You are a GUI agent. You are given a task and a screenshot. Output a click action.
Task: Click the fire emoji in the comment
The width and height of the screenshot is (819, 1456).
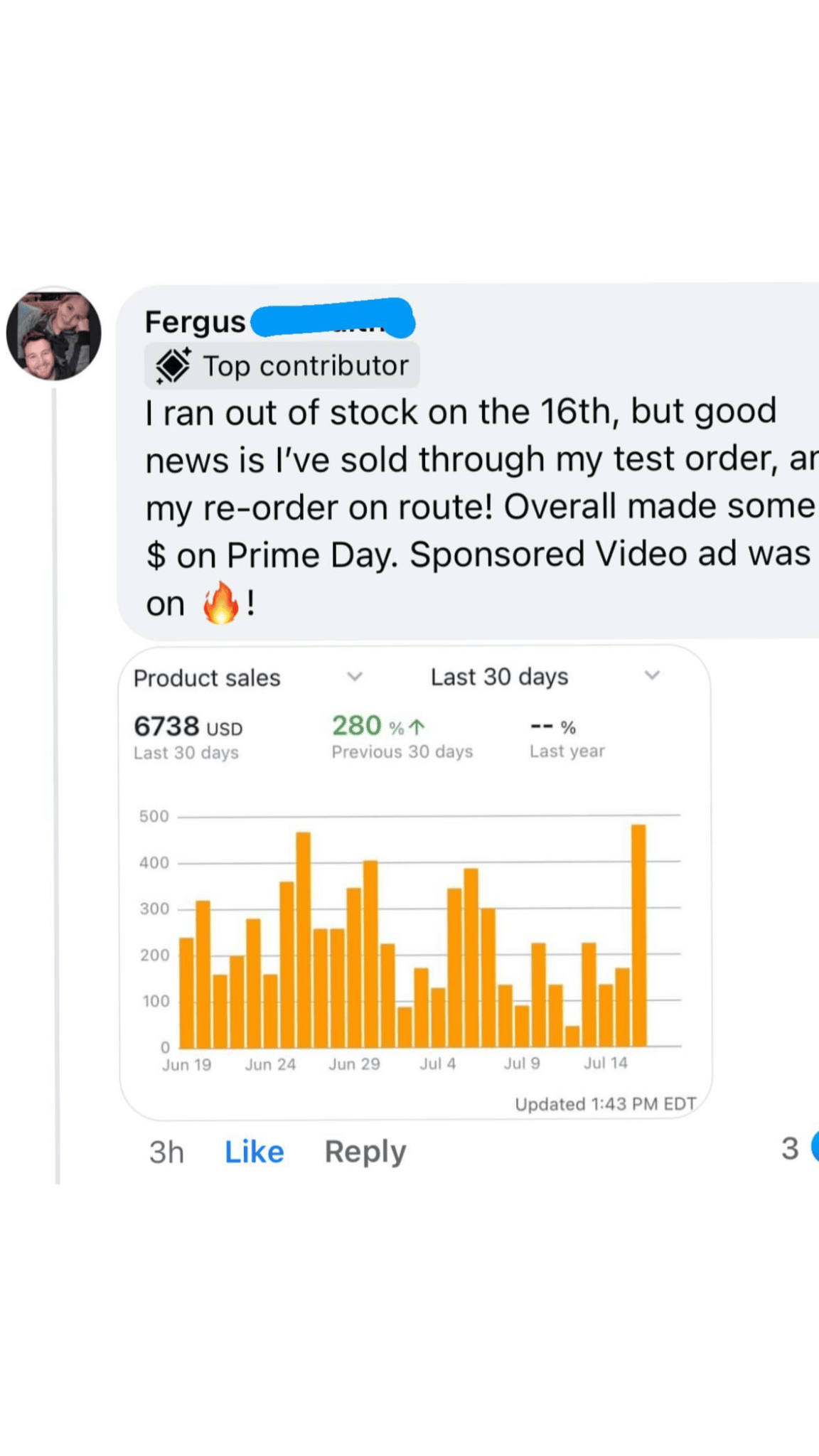(x=220, y=603)
